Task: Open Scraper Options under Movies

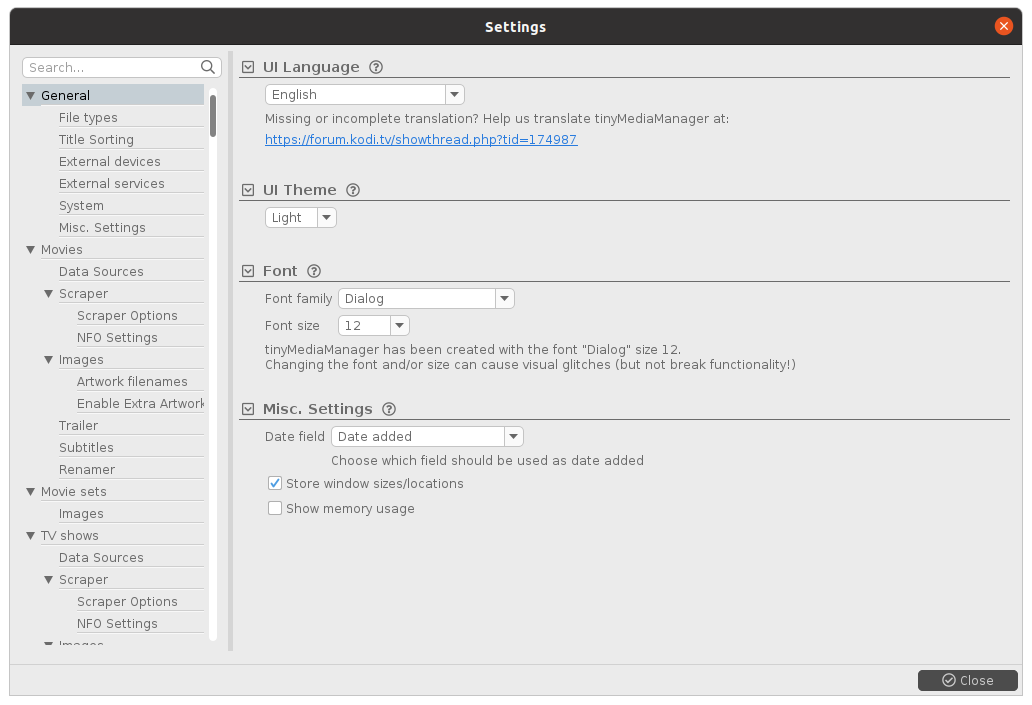Action: (x=127, y=316)
